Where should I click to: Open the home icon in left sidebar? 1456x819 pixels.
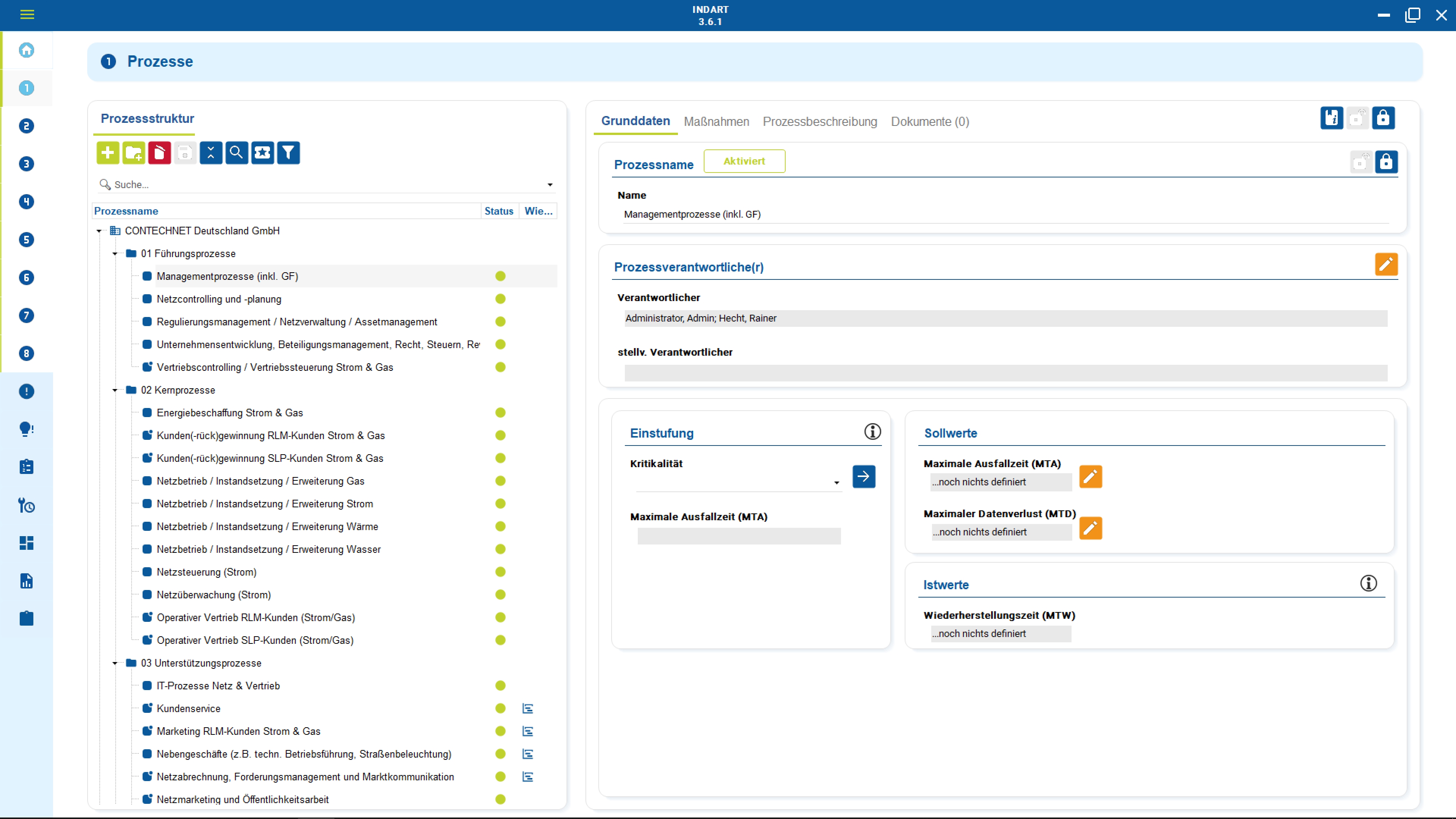pos(27,50)
